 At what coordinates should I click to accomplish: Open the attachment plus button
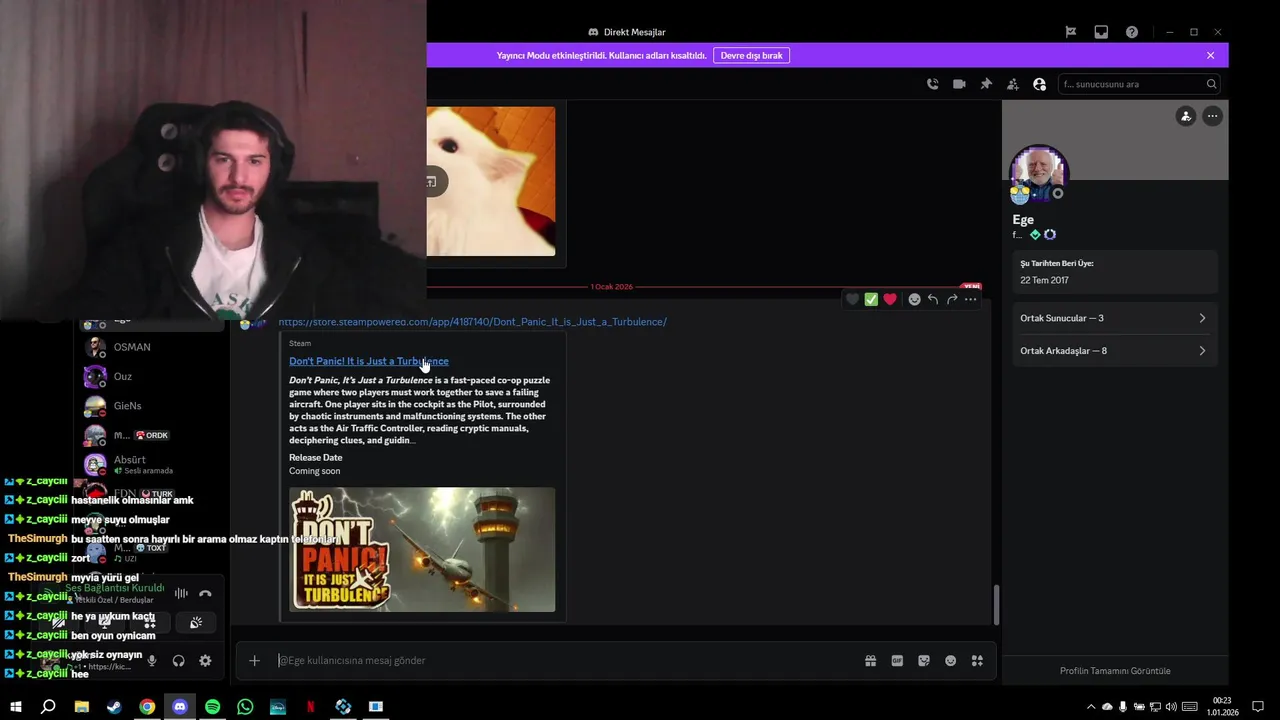(x=254, y=660)
